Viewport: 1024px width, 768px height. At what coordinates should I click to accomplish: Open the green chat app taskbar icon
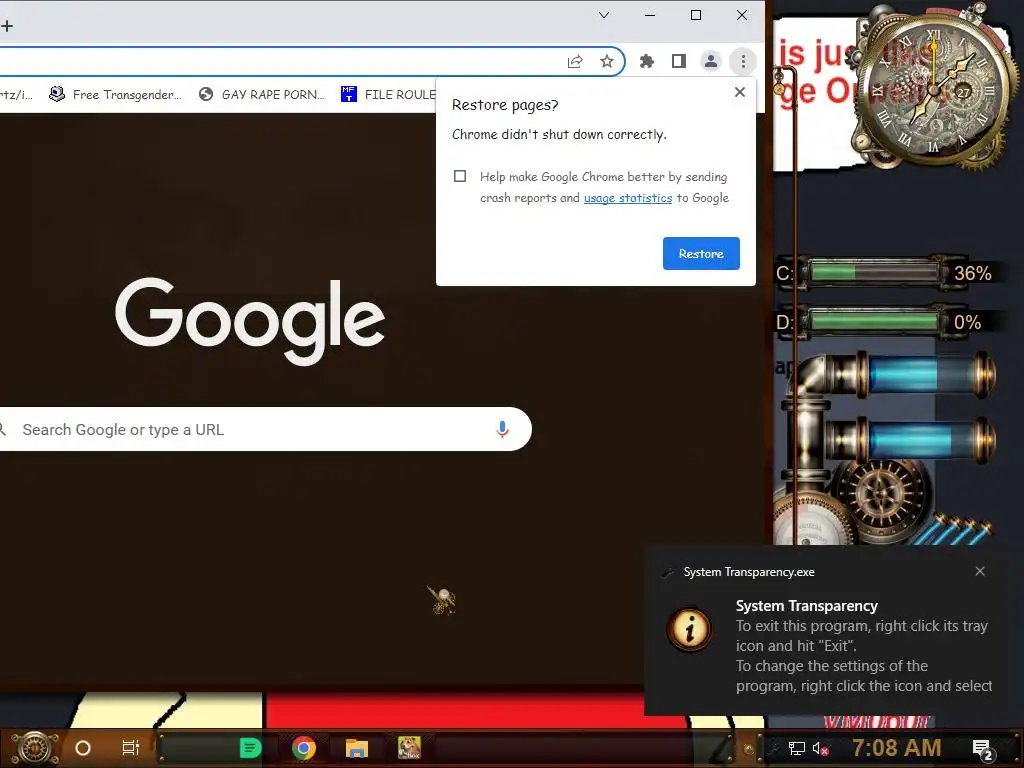pyautogui.click(x=250, y=748)
